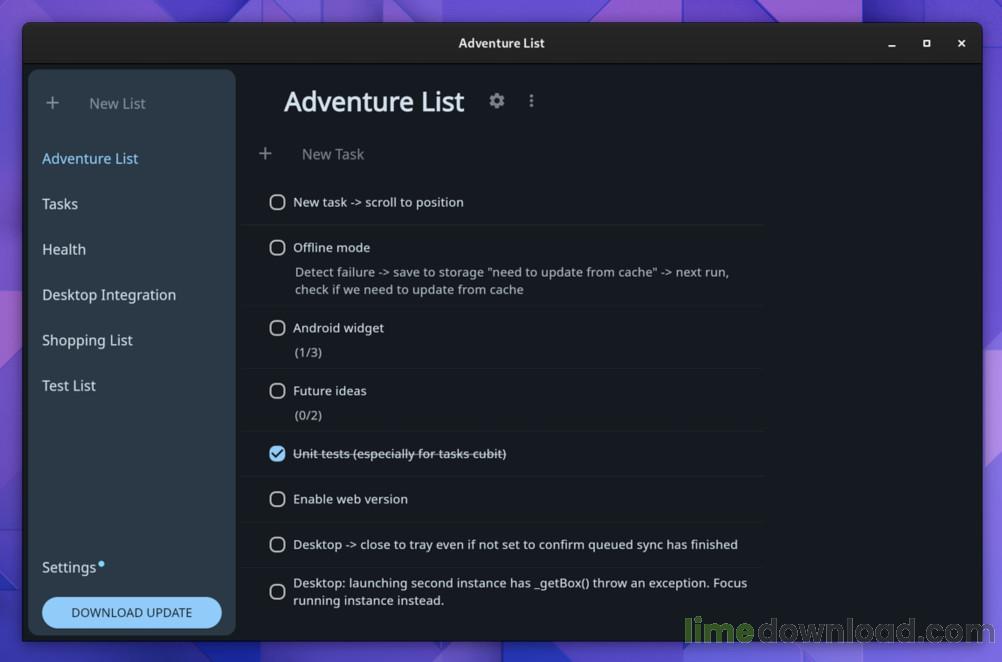Select the Desktop Integration list

(109, 295)
